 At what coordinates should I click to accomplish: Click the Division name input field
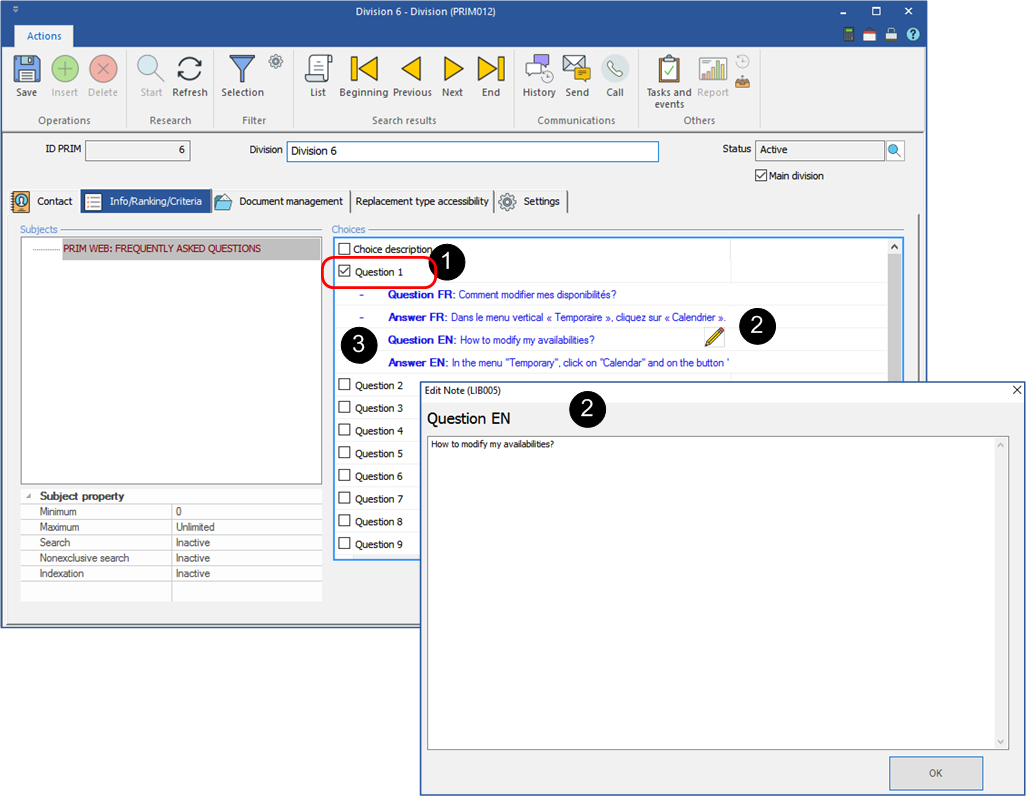[472, 151]
